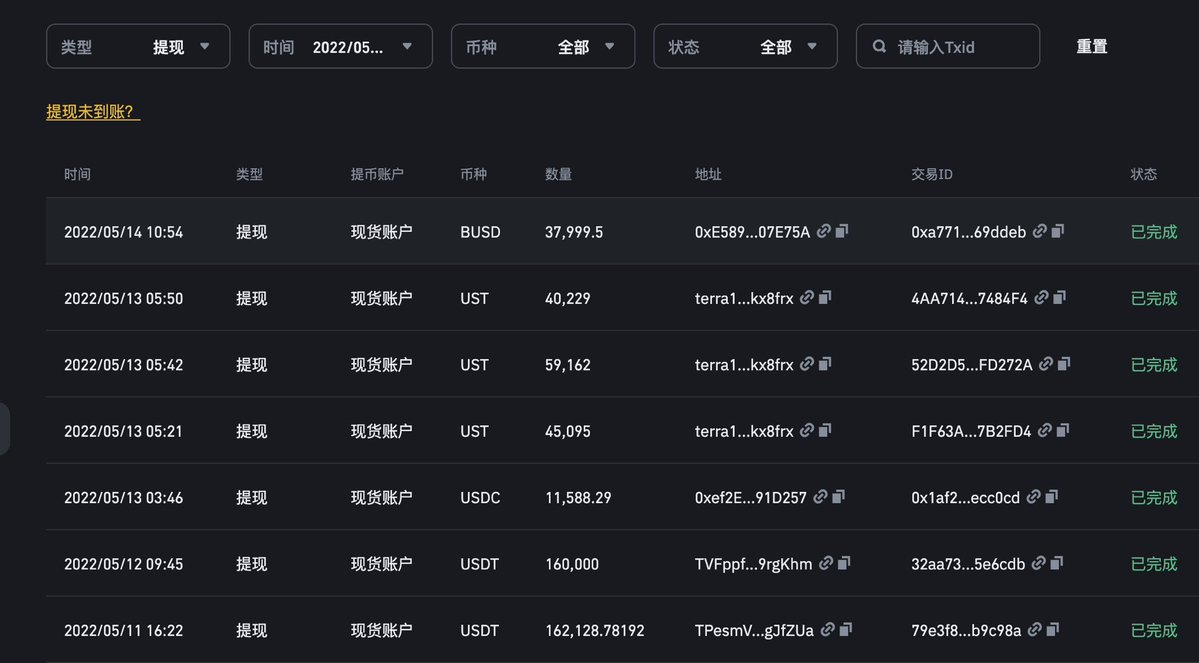Copy address TVFppf...9rgKhm
The height and width of the screenshot is (663, 1199).
pyautogui.click(x=844, y=564)
